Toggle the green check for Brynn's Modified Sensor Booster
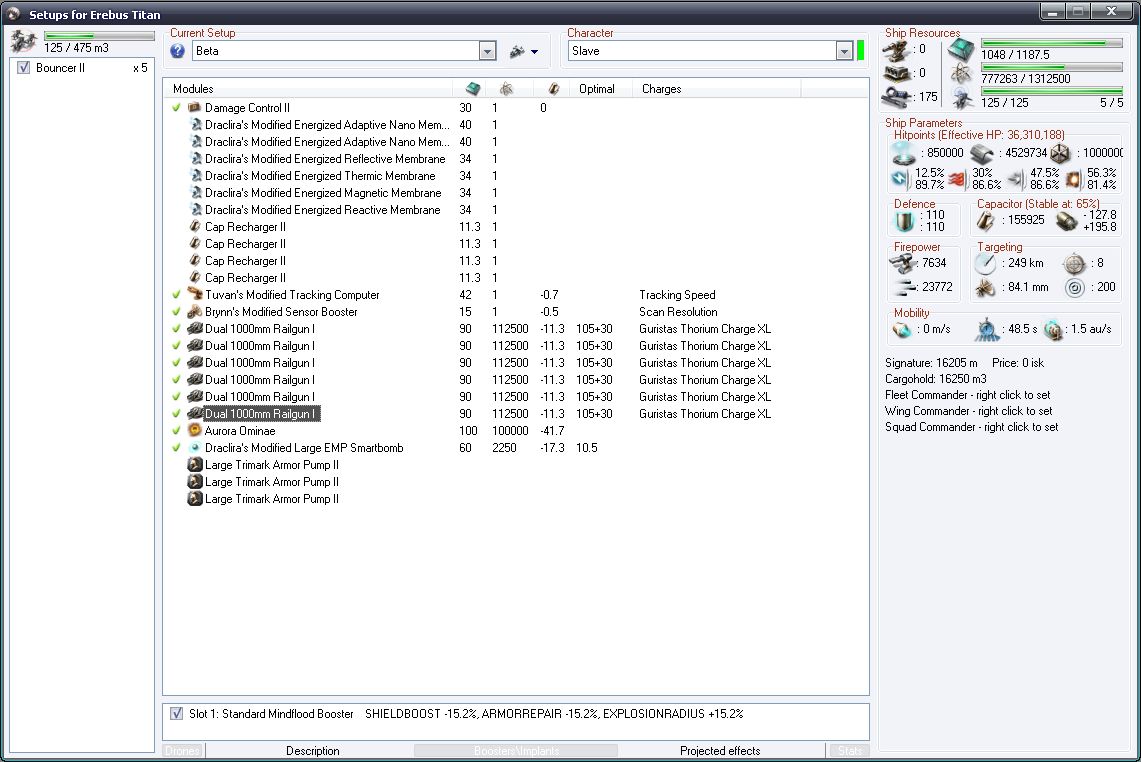This screenshot has width=1141, height=762. point(176,311)
